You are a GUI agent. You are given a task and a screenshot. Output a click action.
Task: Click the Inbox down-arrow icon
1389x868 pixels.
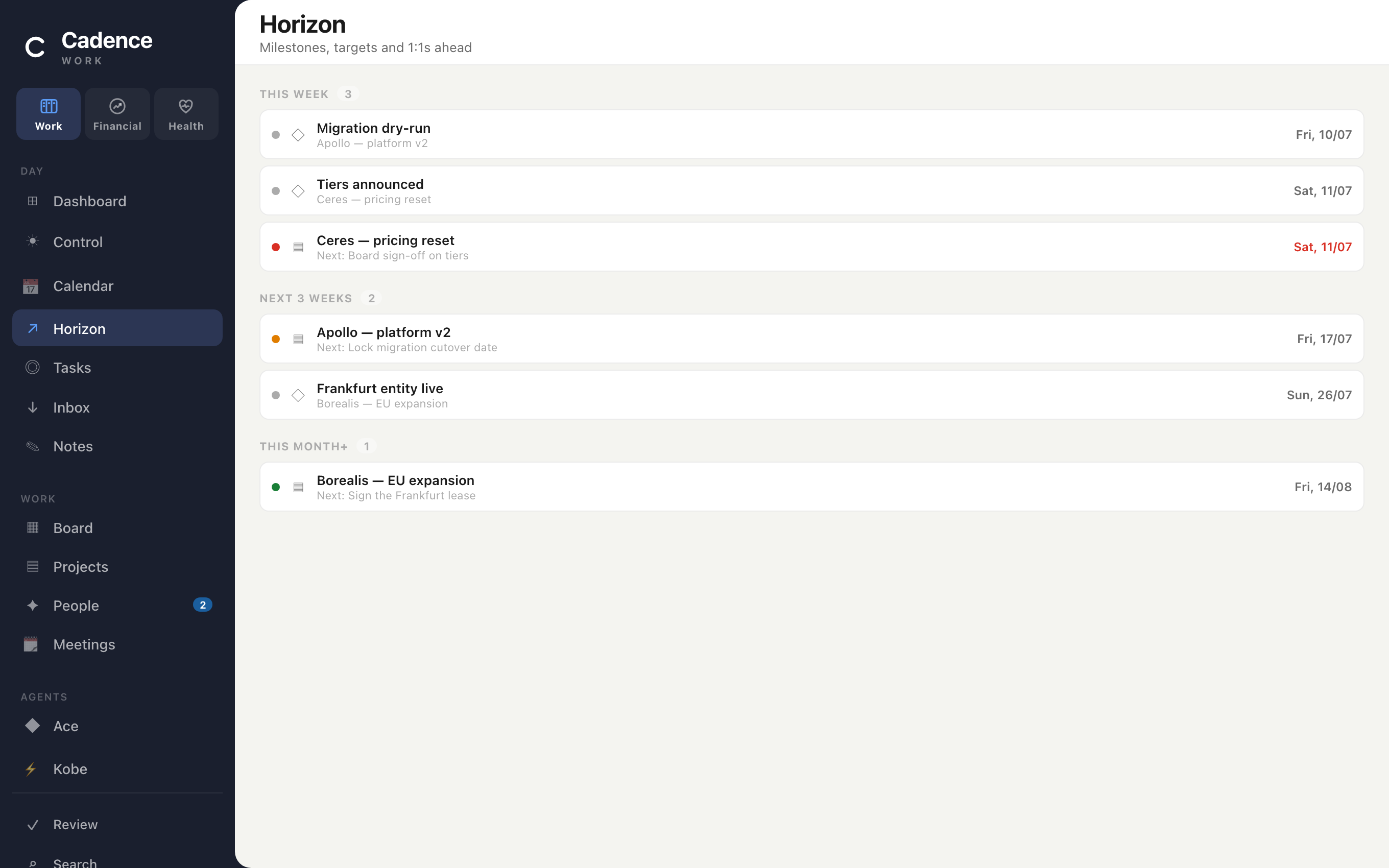tap(33, 407)
